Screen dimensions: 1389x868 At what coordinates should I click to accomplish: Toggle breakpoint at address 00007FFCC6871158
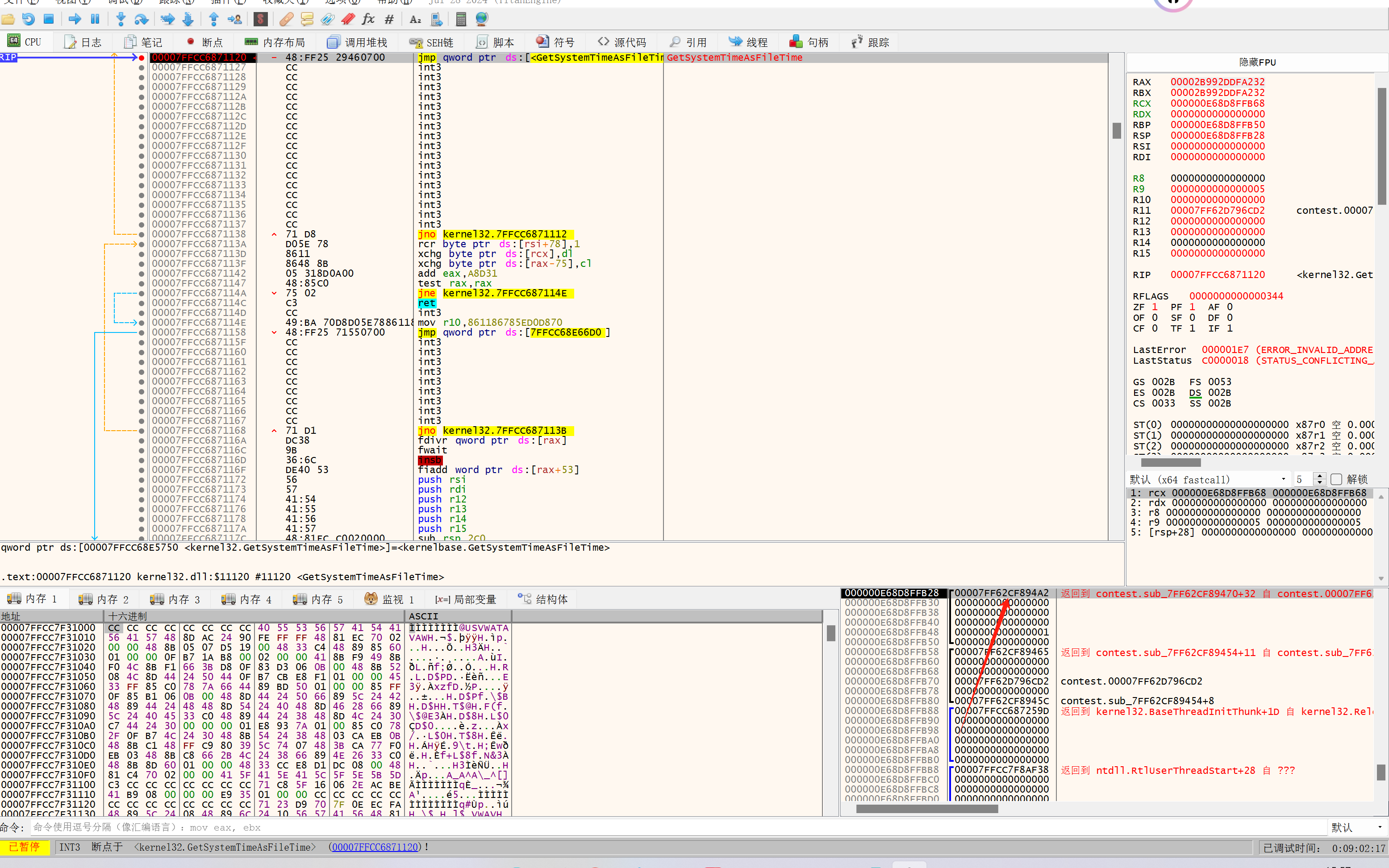(141, 332)
